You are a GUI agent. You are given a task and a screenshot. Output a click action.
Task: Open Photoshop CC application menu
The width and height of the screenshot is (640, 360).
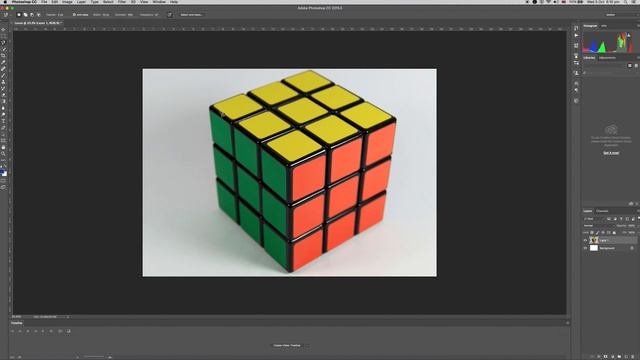(x=24, y=2)
